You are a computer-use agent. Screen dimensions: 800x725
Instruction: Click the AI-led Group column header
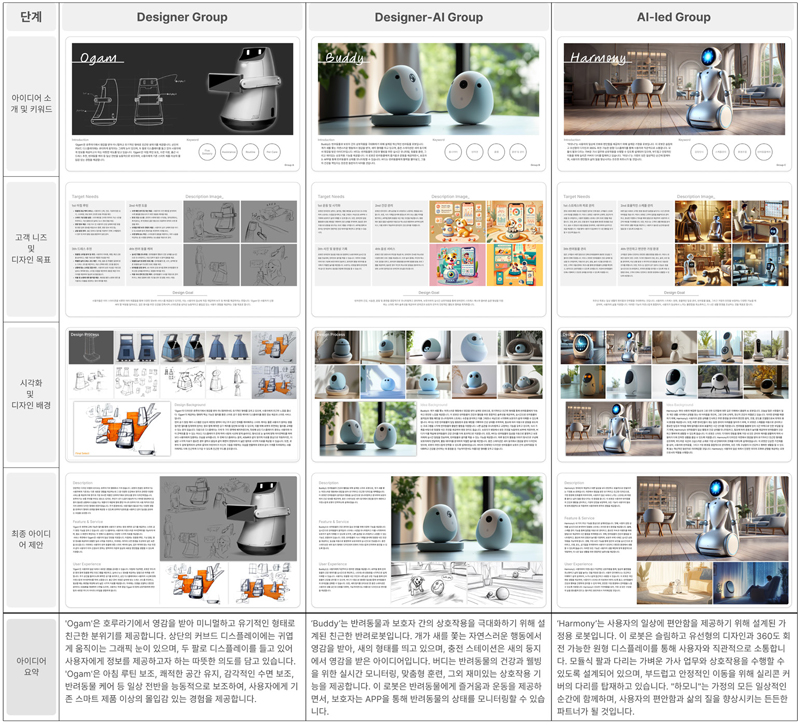click(675, 17)
